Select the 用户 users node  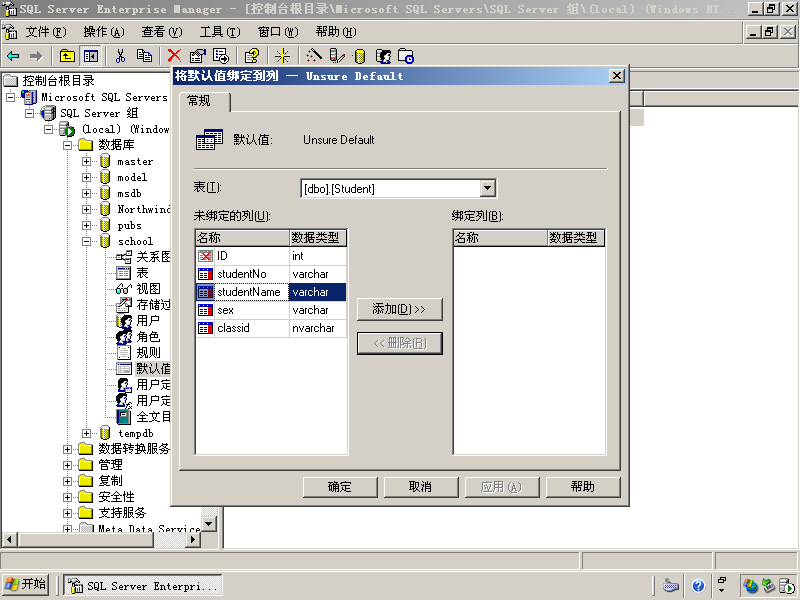(x=148, y=320)
